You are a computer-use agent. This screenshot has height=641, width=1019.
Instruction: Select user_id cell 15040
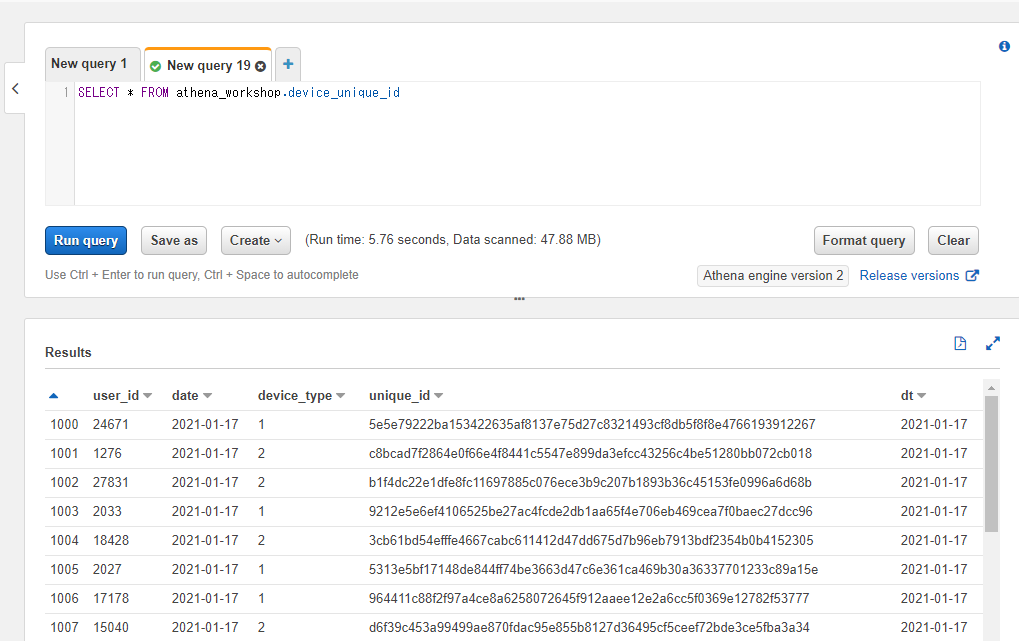(x=110, y=627)
